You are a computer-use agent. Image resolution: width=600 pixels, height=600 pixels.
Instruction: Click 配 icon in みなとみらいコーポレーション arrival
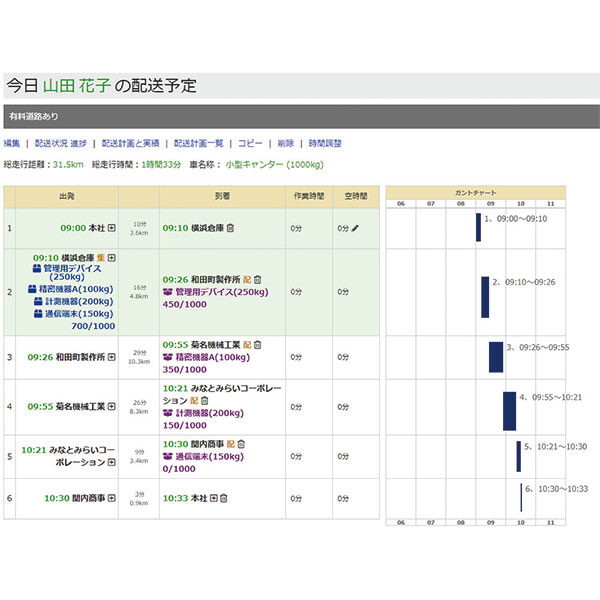194,401
